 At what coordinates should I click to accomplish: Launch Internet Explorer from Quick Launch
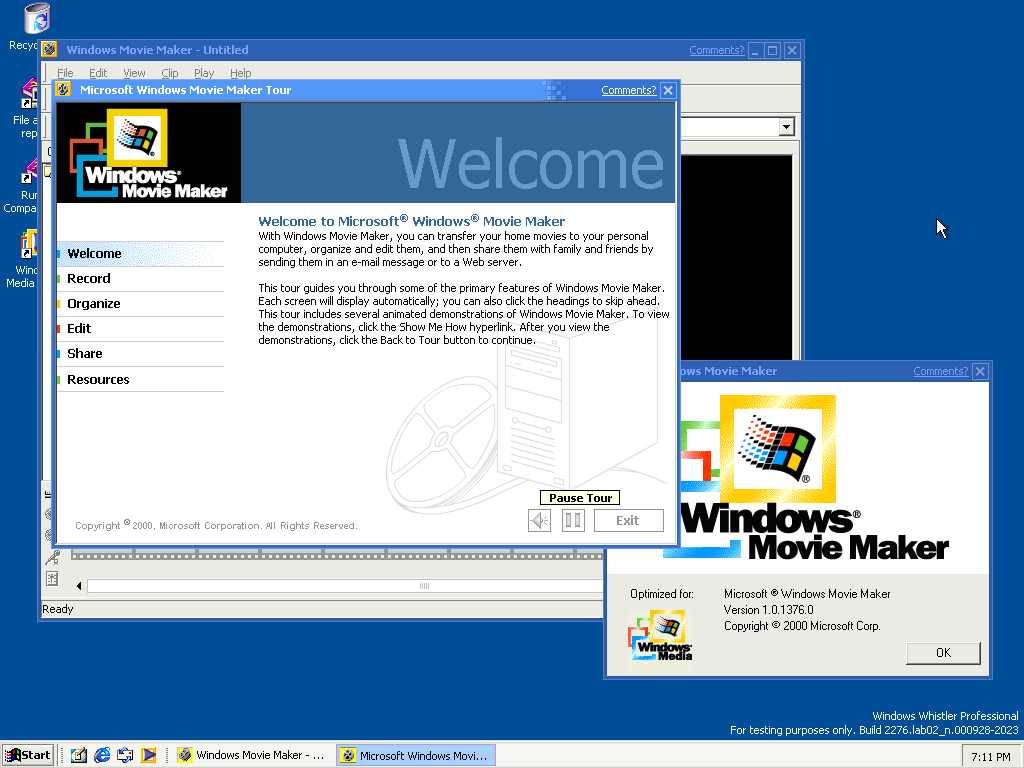tap(102, 755)
